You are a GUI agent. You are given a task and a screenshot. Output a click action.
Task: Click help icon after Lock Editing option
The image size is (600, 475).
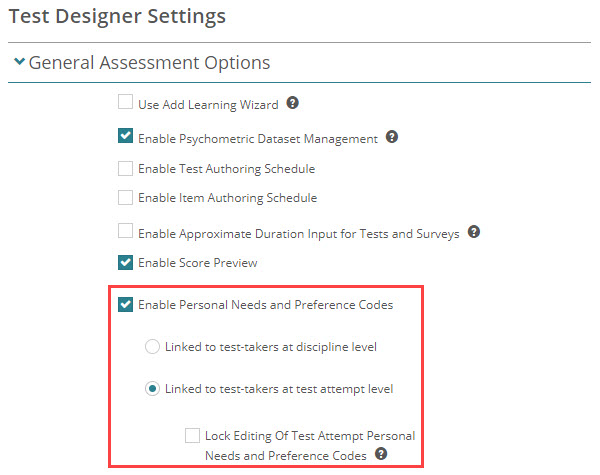click(382, 454)
